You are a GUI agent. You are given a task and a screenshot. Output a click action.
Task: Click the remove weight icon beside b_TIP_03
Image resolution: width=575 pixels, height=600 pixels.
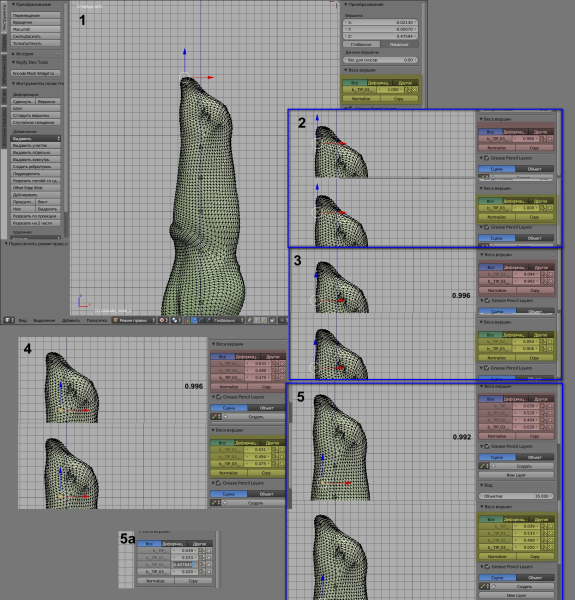pos(415,90)
